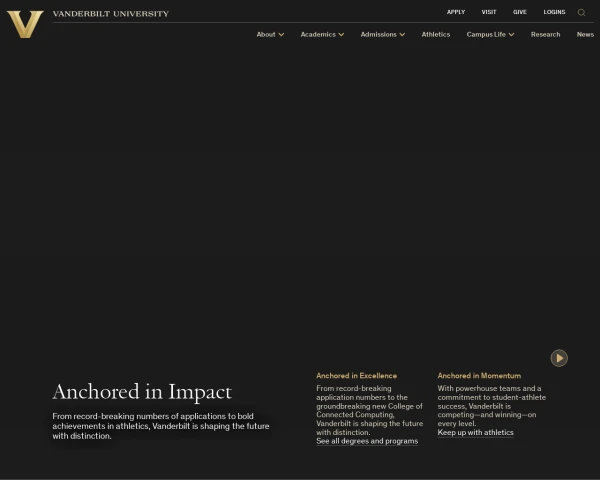
Task: Click the gold Vanderbilt V logo
Action: 25,24
